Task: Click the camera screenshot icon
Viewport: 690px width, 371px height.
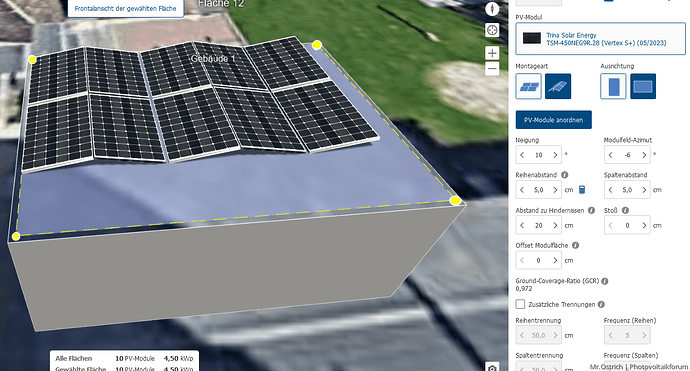Action: pos(492,368)
